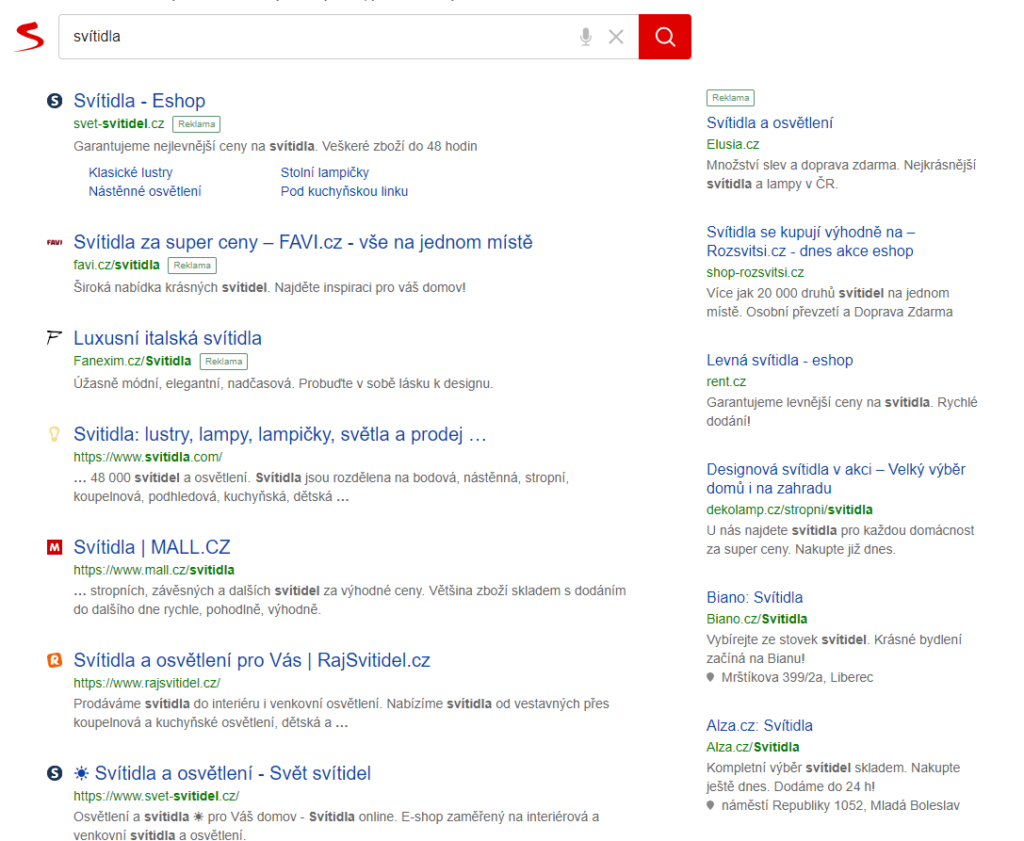Viewport: 1024px width, 841px height.
Task: Activate voice search microphone icon
Action: click(585, 37)
